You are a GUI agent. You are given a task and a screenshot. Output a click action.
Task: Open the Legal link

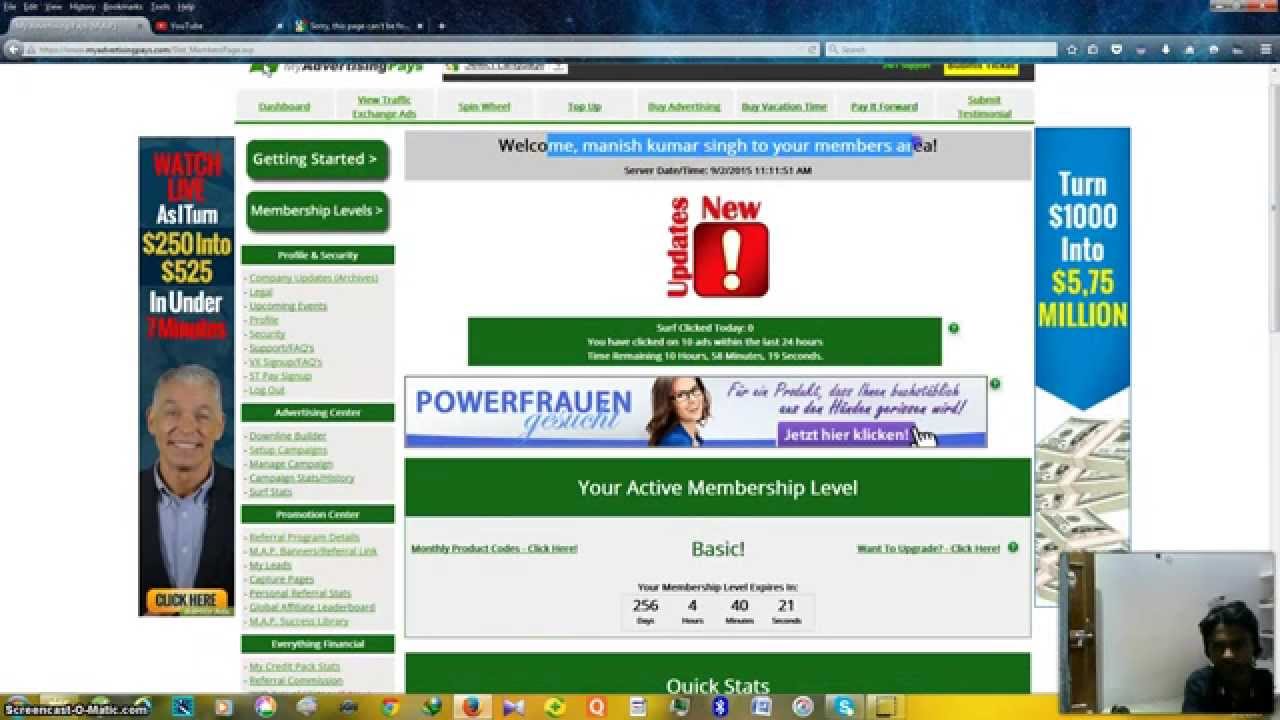260,292
